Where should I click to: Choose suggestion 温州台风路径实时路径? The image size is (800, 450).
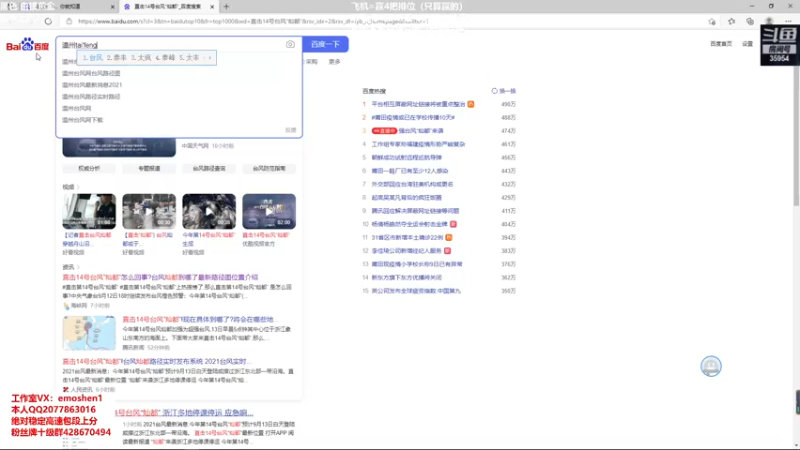pos(91,96)
